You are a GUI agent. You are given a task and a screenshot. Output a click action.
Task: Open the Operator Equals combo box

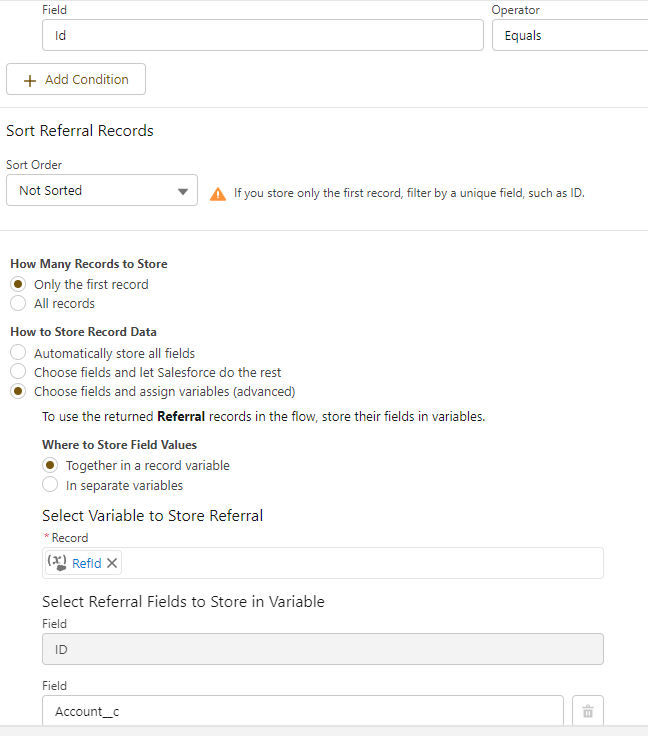point(569,36)
